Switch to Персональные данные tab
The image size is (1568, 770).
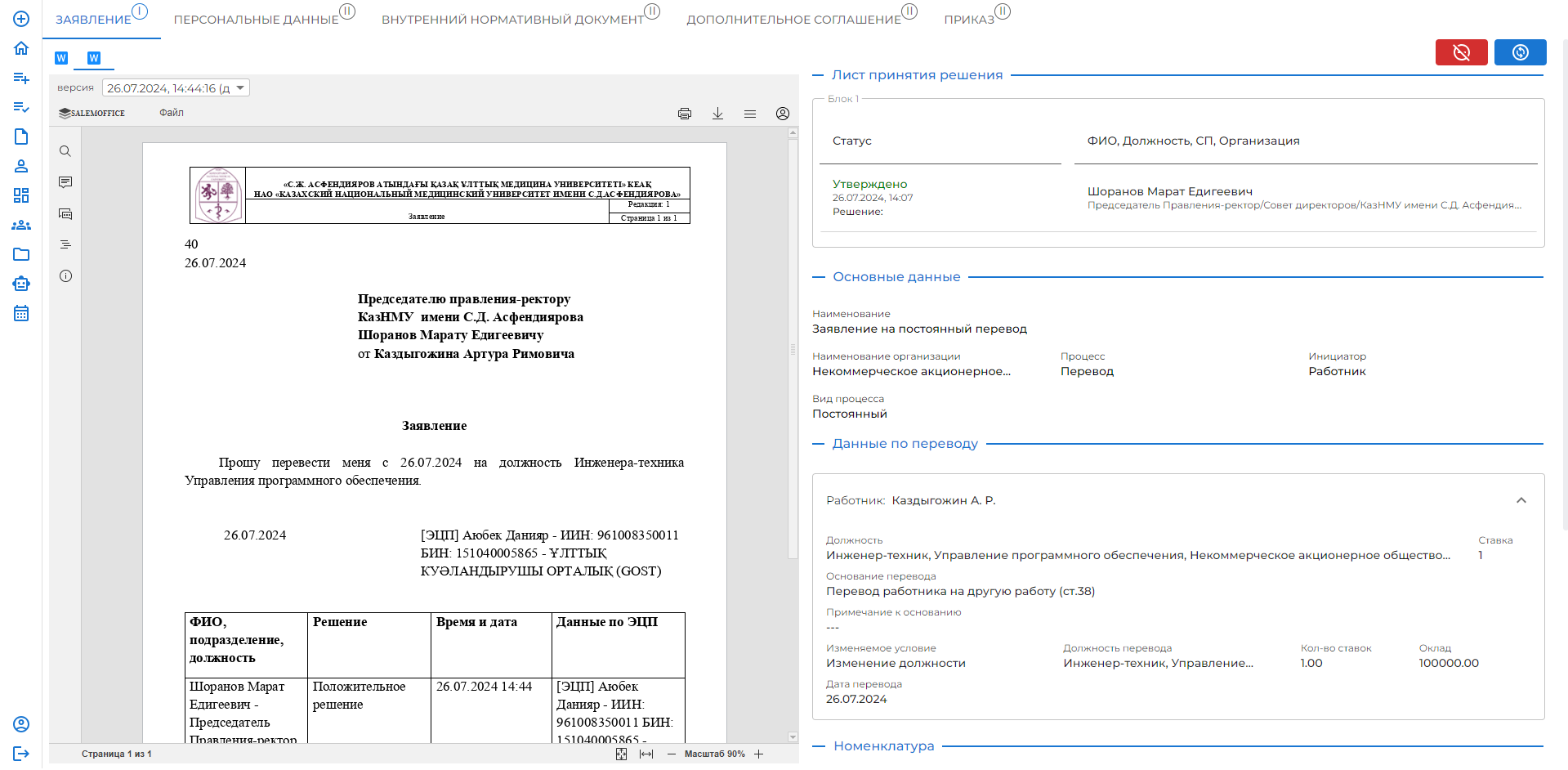coord(257,20)
